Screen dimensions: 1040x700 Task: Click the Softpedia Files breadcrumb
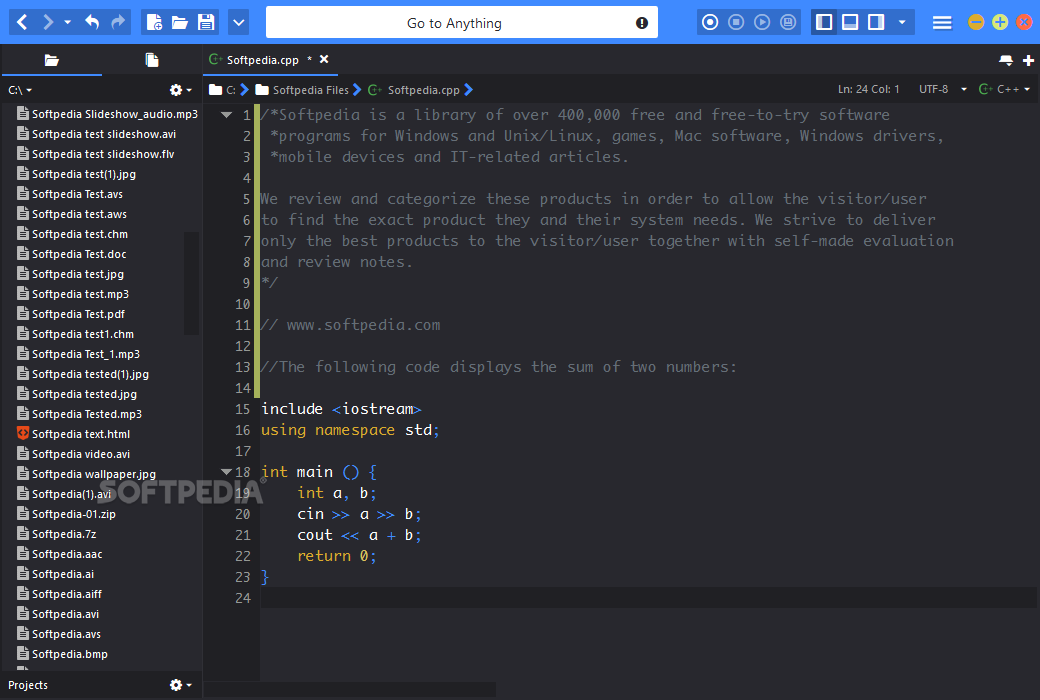point(302,90)
